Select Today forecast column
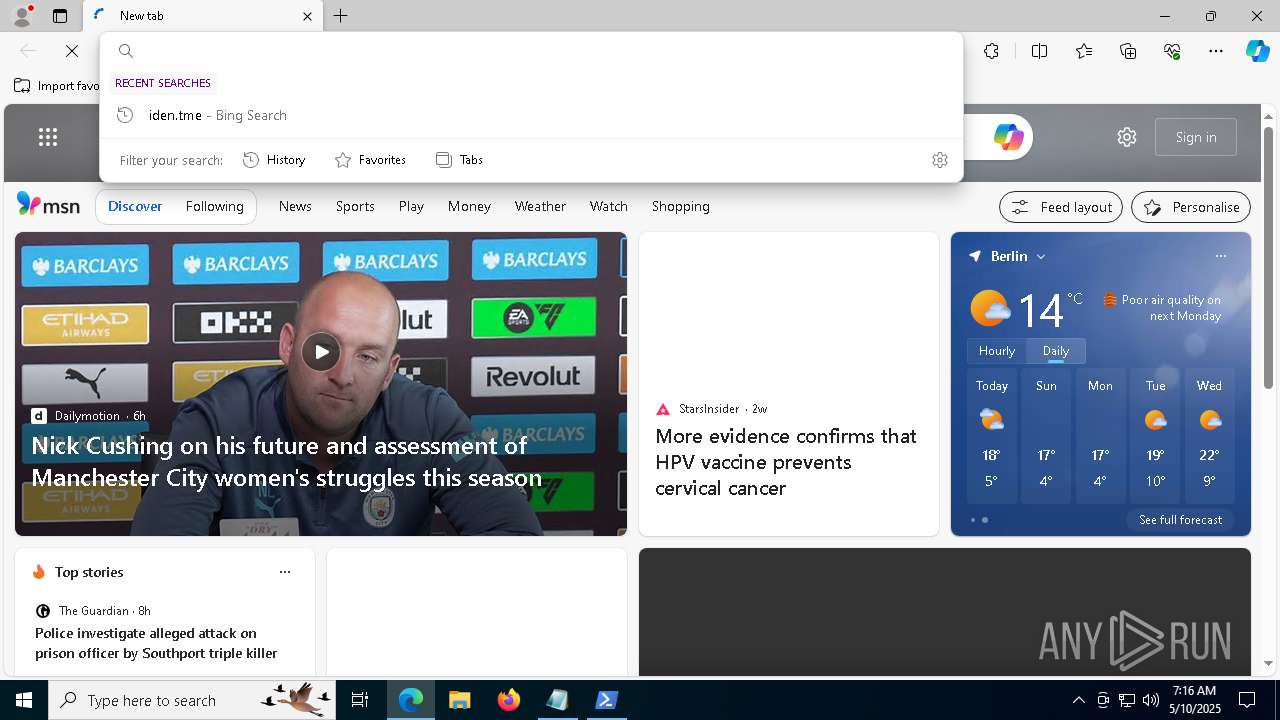The image size is (1280, 720). click(992, 435)
